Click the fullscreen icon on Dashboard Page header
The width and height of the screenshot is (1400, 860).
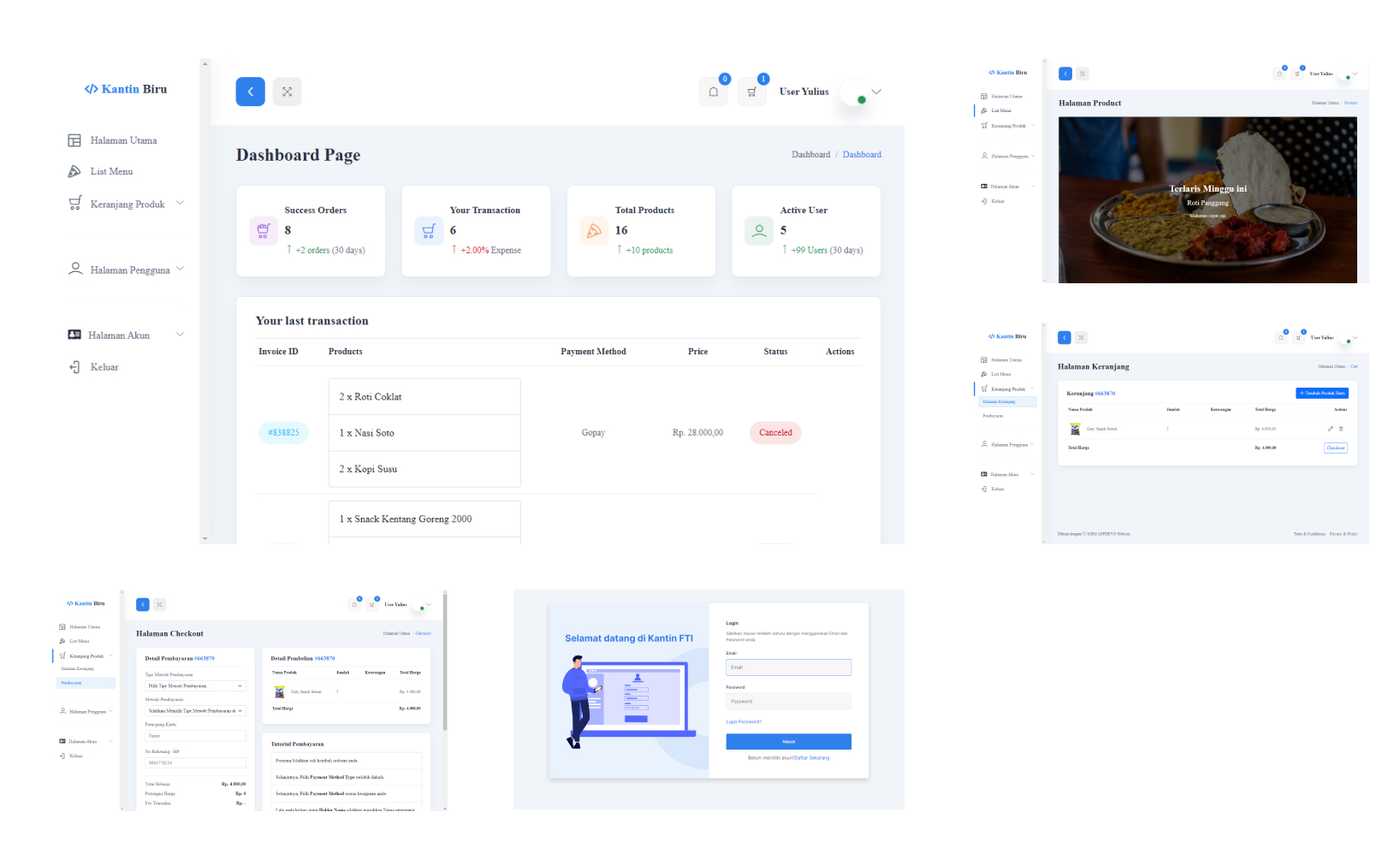(x=288, y=92)
